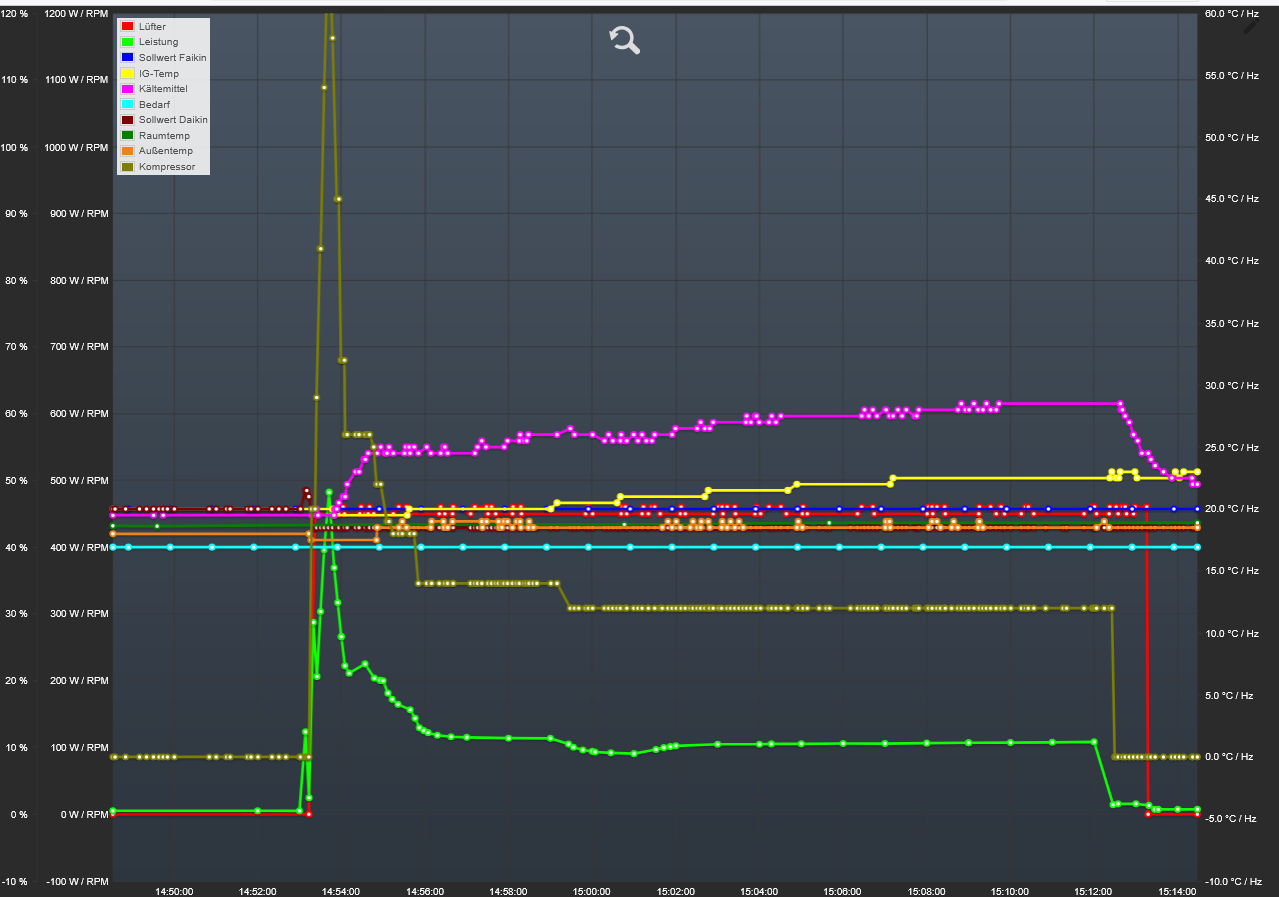
Task: Click the 14:54:00 time axis label
Action: pyautogui.click(x=341, y=890)
